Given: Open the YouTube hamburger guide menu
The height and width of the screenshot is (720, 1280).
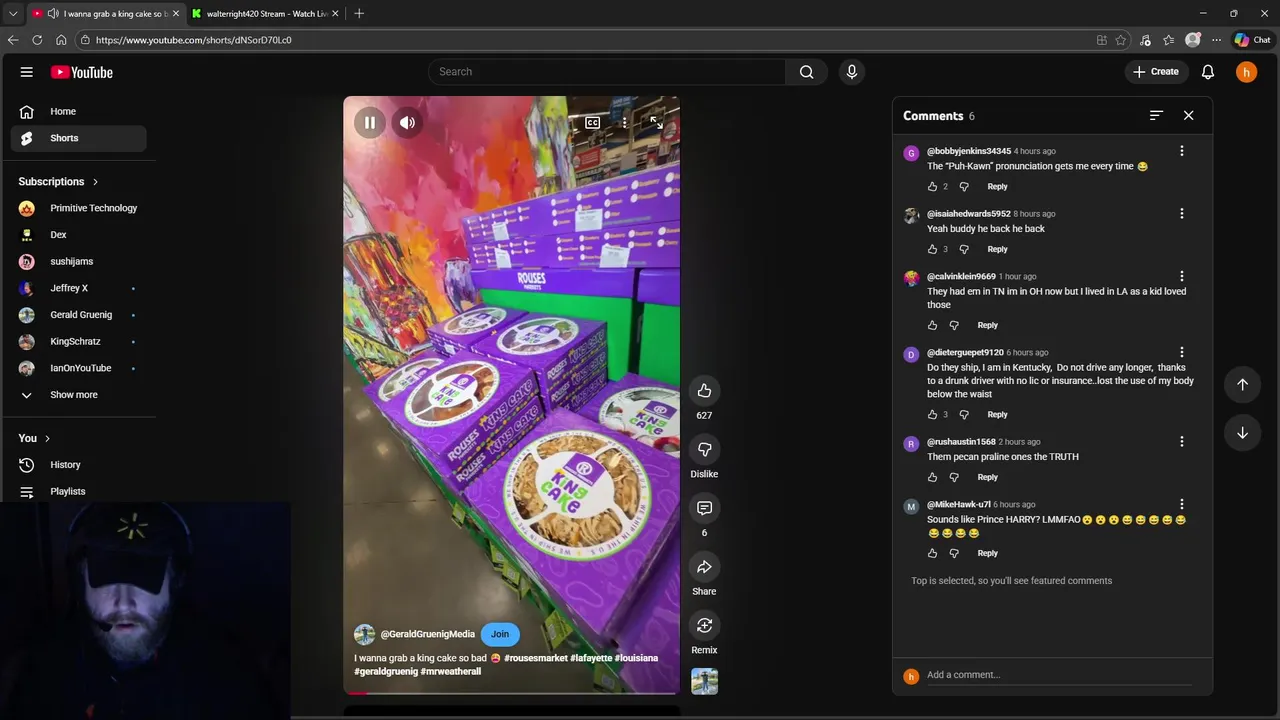Looking at the screenshot, I should 27,72.
